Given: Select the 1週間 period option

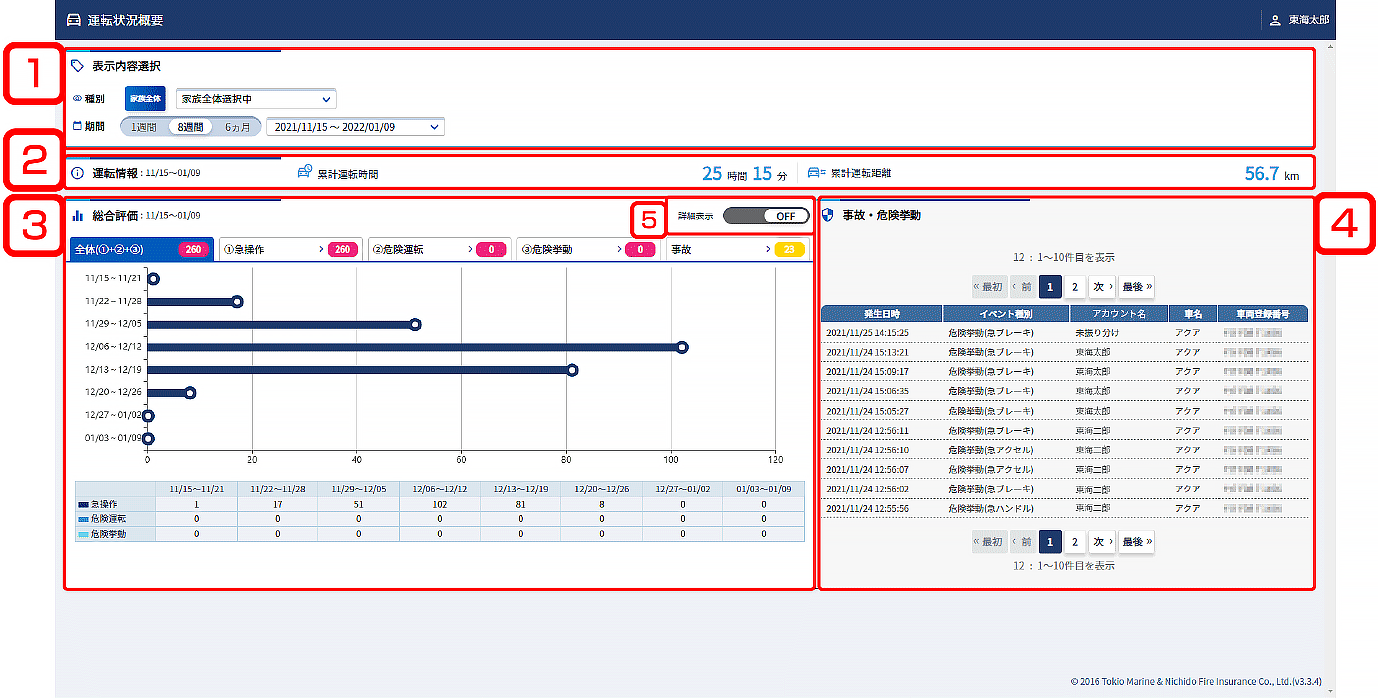Looking at the screenshot, I should point(144,127).
